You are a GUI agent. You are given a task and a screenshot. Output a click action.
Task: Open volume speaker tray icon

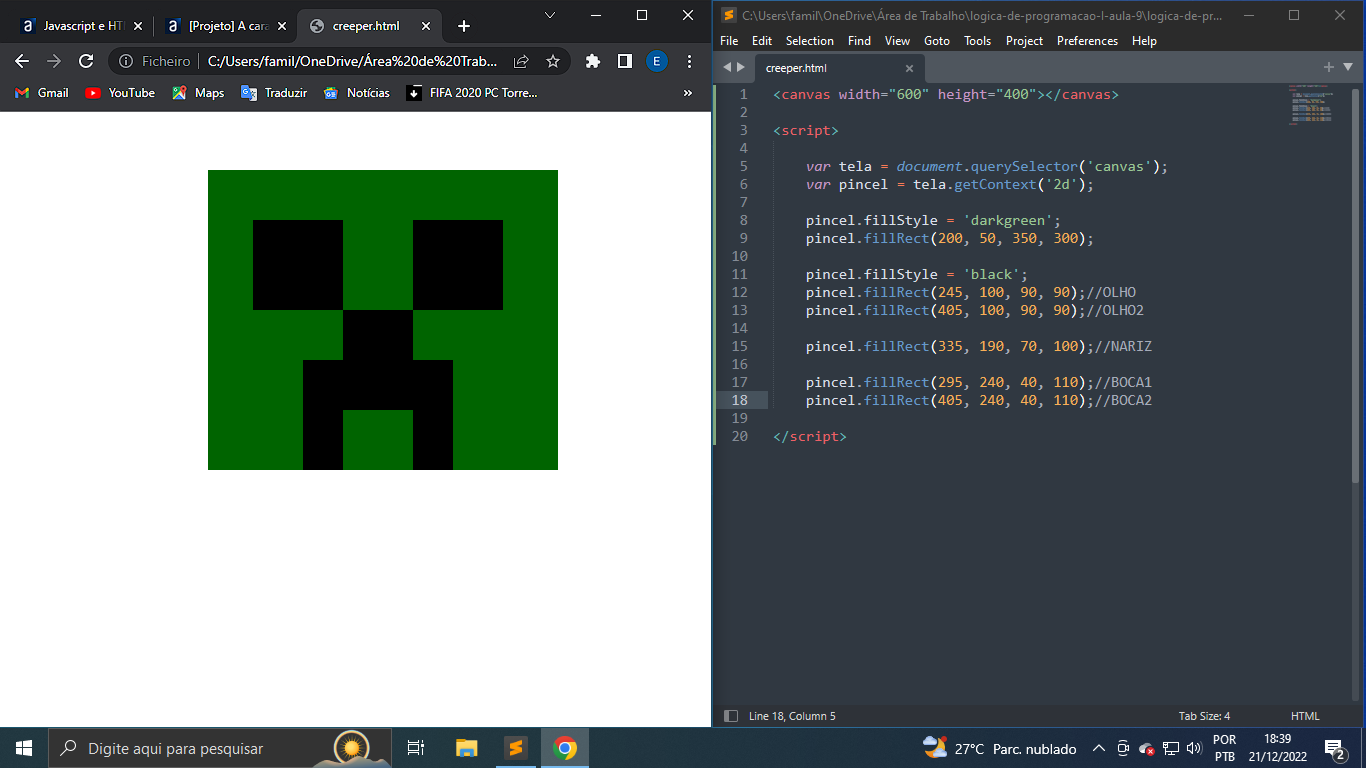pos(1193,748)
